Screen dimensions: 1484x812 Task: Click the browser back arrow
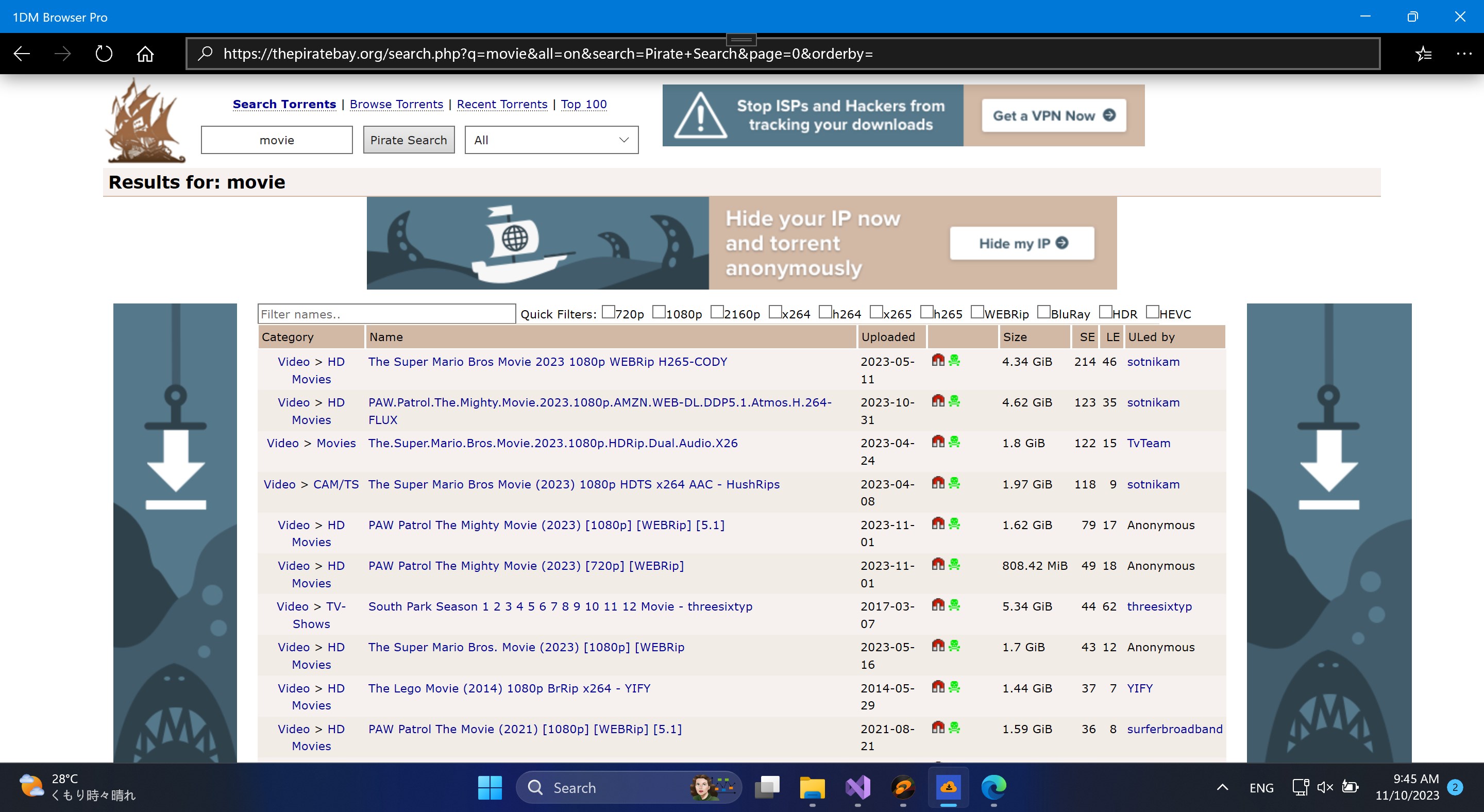pos(22,54)
